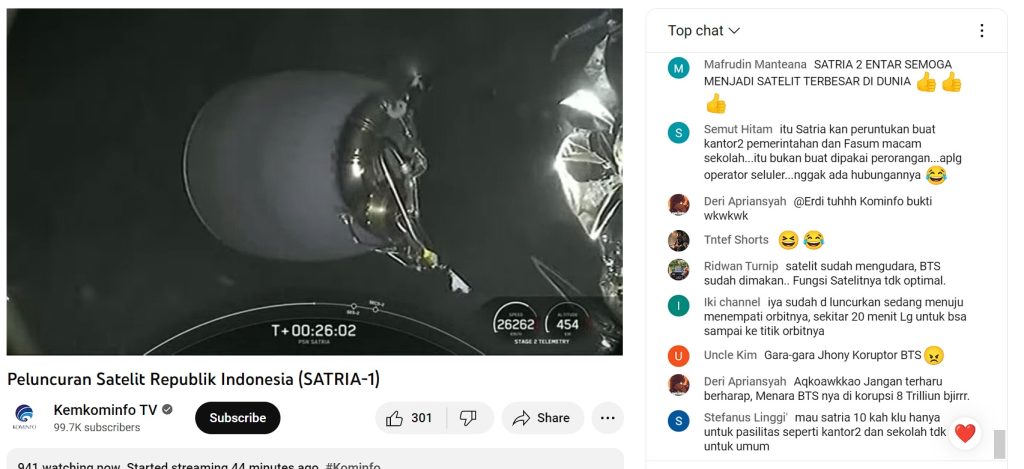Dislike the video with thumbs-down button
Image resolution: width=1024 pixels, height=469 pixels.
[468, 418]
